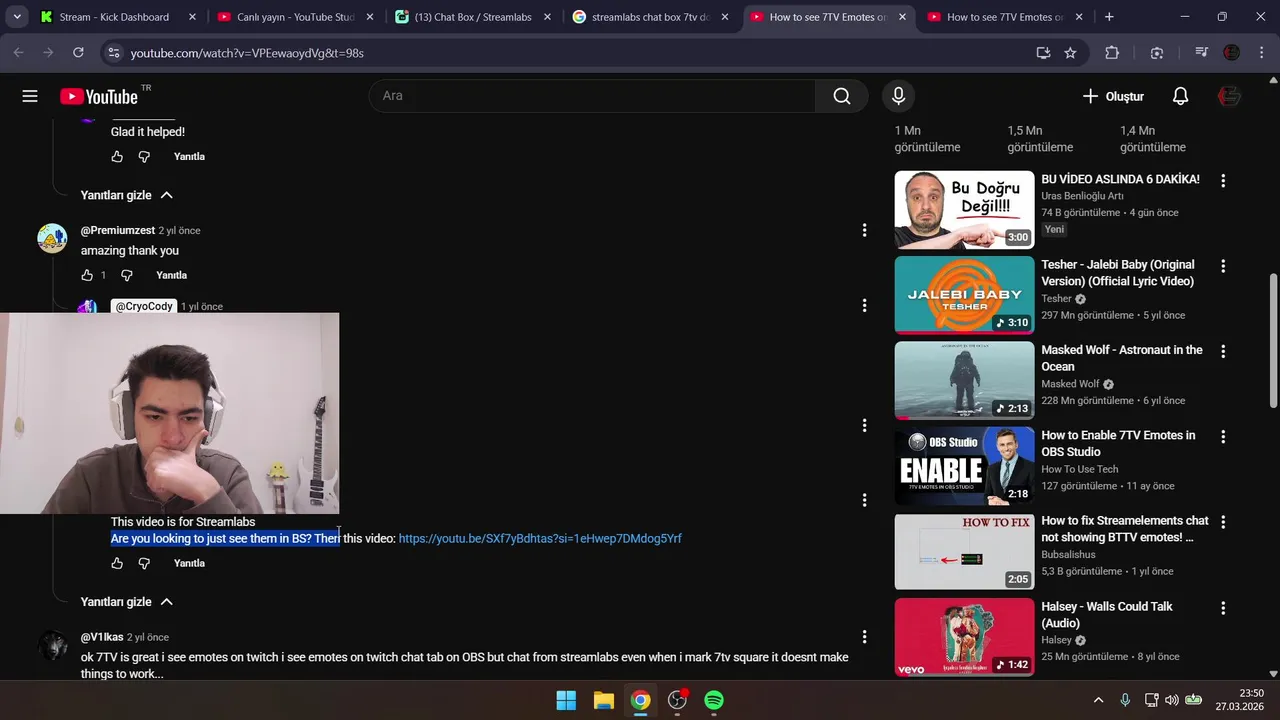Open Uras Benlioğlu Artı channel name
Image resolution: width=1280 pixels, height=720 pixels.
tap(1083, 196)
